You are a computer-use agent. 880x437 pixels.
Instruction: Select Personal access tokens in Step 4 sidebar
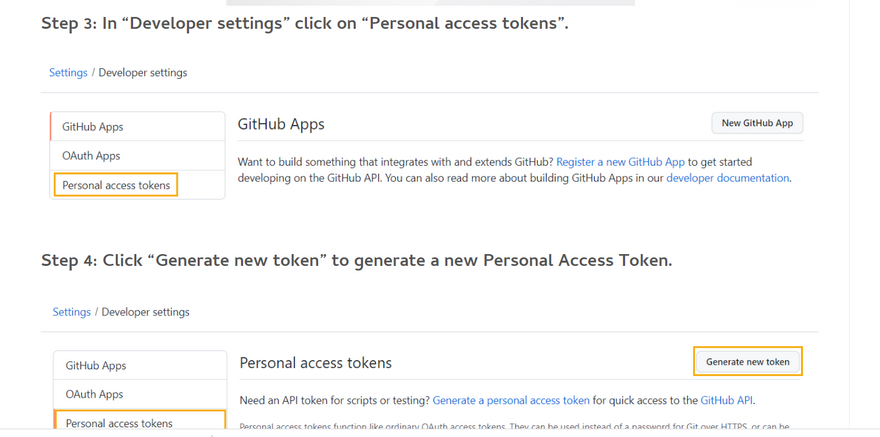coord(120,423)
